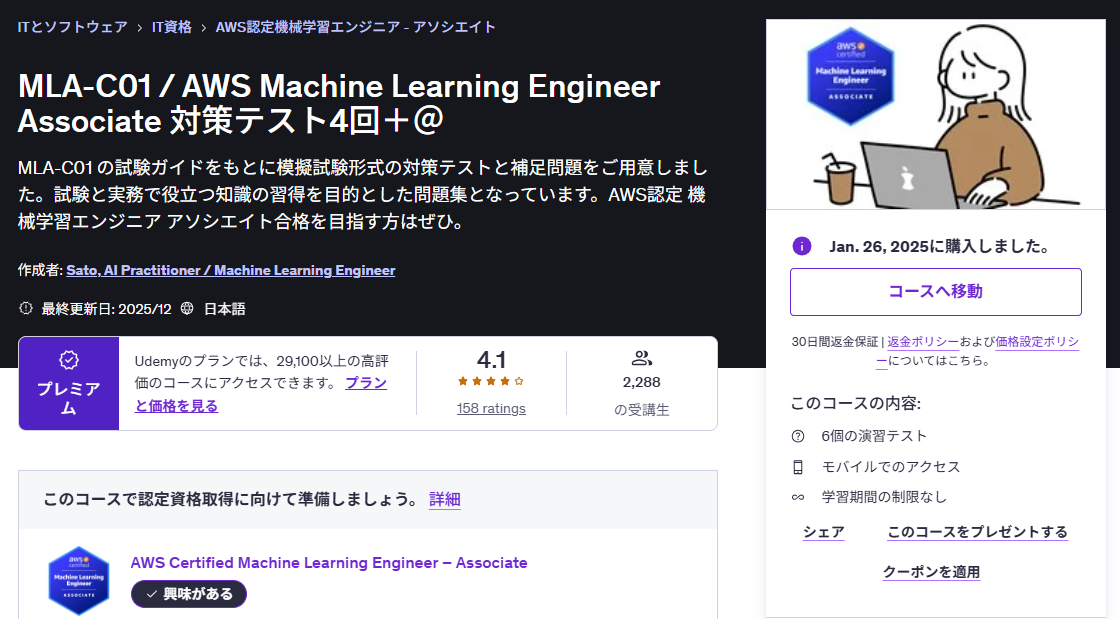The image size is (1120, 619).
Task: Click the purple purchase info icon
Action: [801, 246]
